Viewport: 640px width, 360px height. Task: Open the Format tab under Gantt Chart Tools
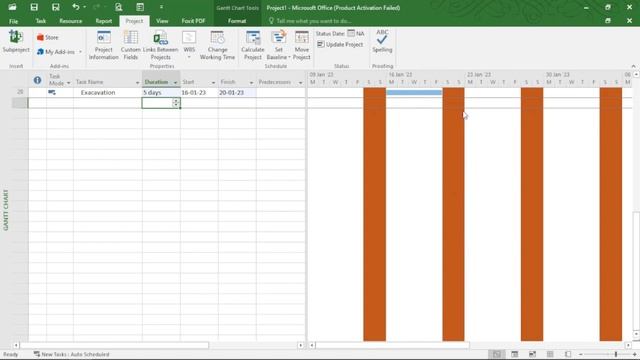pos(237,21)
